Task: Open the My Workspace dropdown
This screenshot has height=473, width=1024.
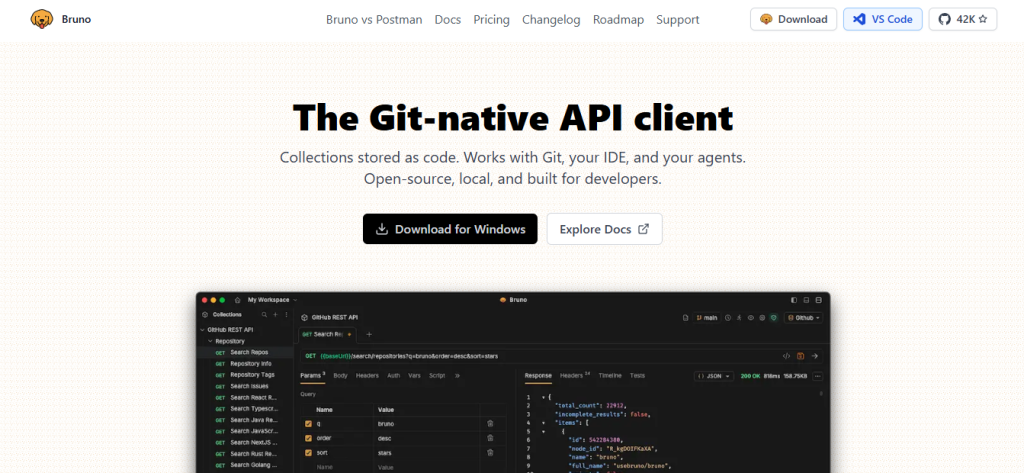Action: pos(272,300)
